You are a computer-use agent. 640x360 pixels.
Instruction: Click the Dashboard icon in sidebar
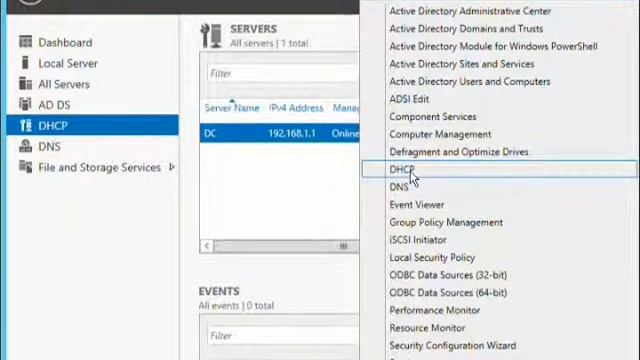(x=25, y=42)
